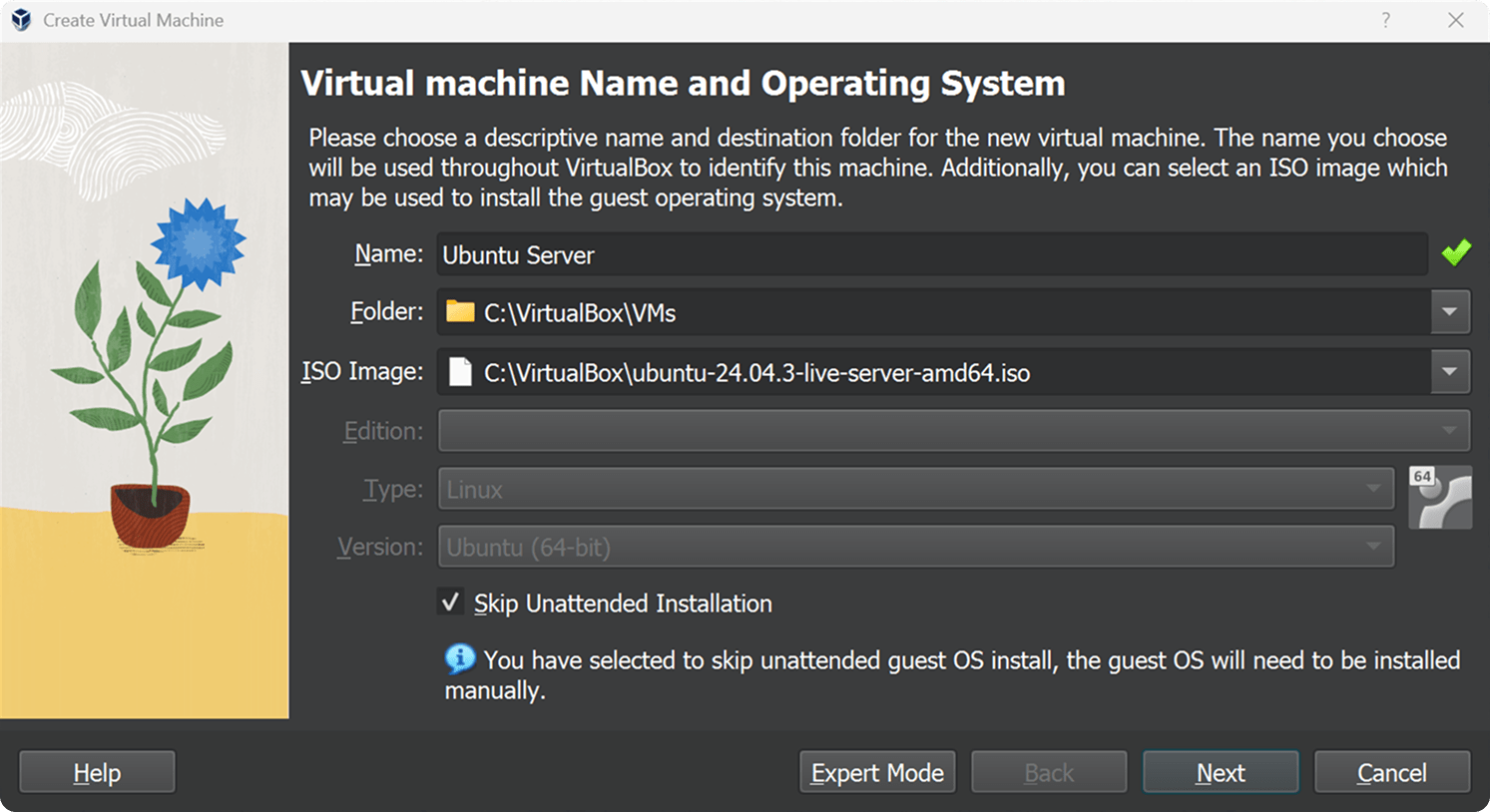Uncheck Skip Unattended Installation checkbox

click(x=450, y=603)
